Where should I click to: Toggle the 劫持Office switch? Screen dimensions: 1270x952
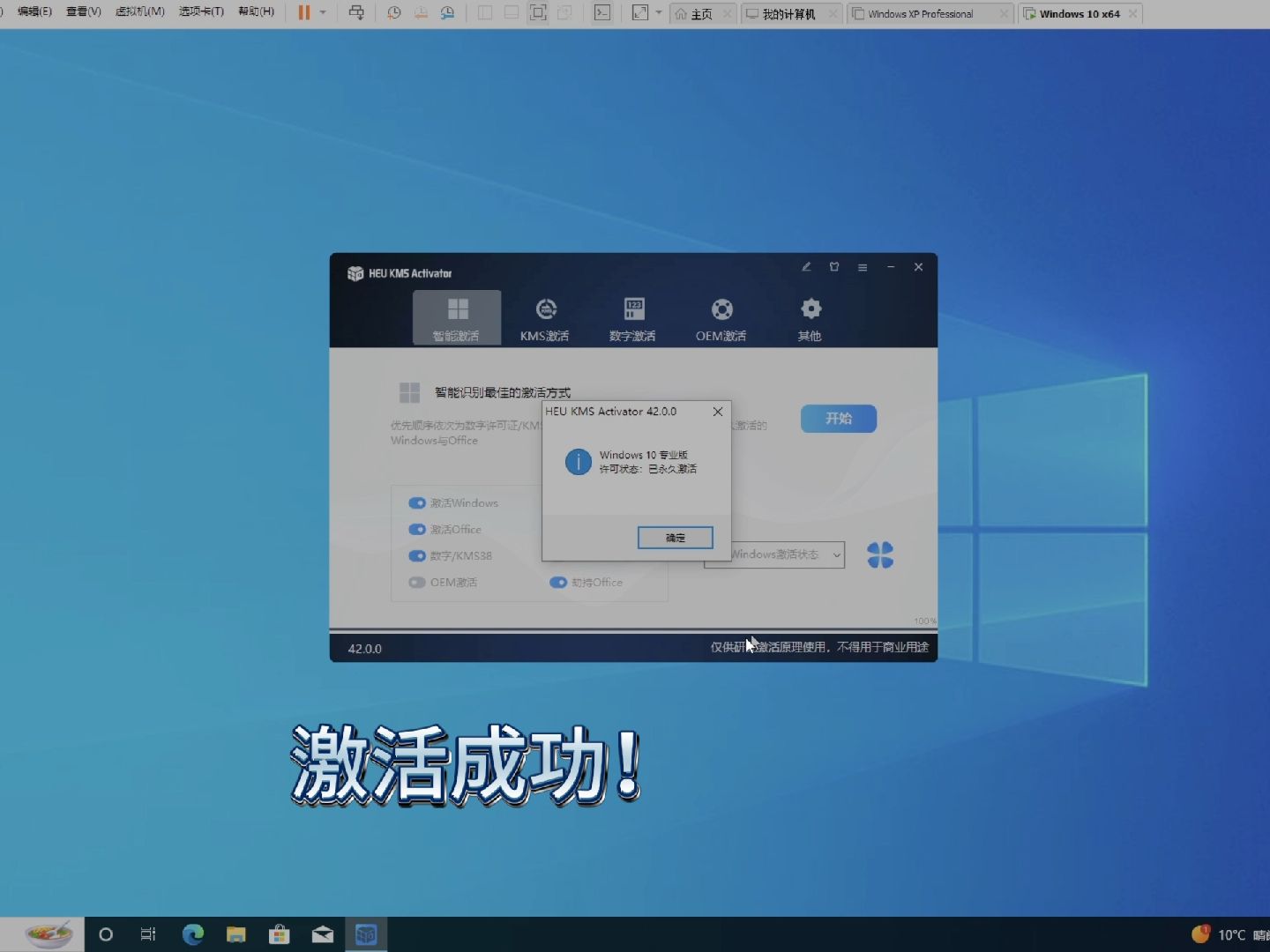click(558, 583)
